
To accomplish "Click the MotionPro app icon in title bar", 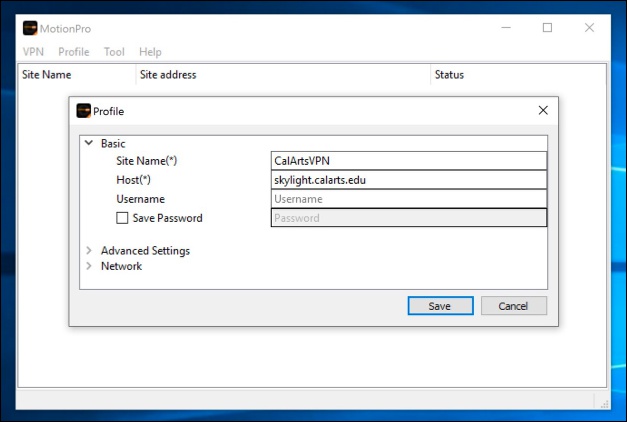I will [30, 28].
